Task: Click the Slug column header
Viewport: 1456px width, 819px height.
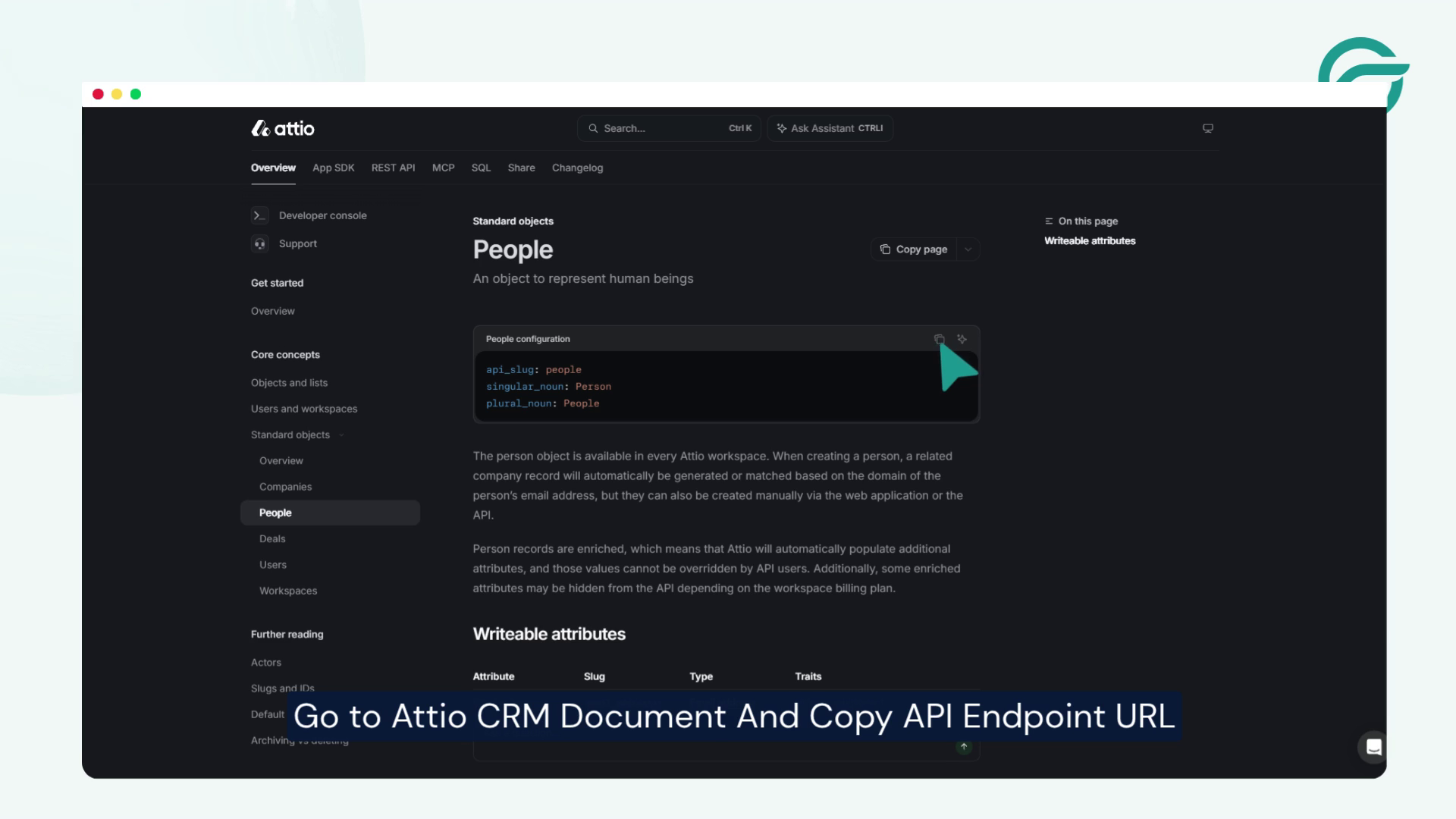Action: click(x=595, y=676)
